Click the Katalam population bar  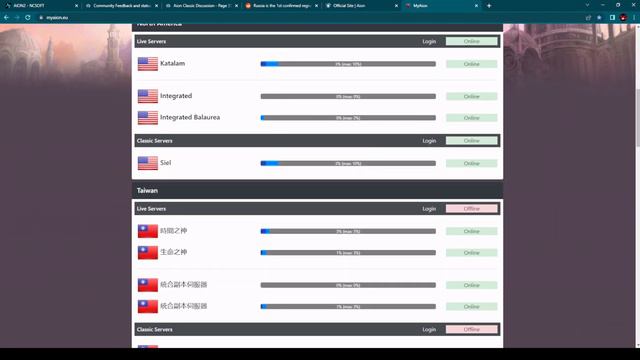coord(348,64)
